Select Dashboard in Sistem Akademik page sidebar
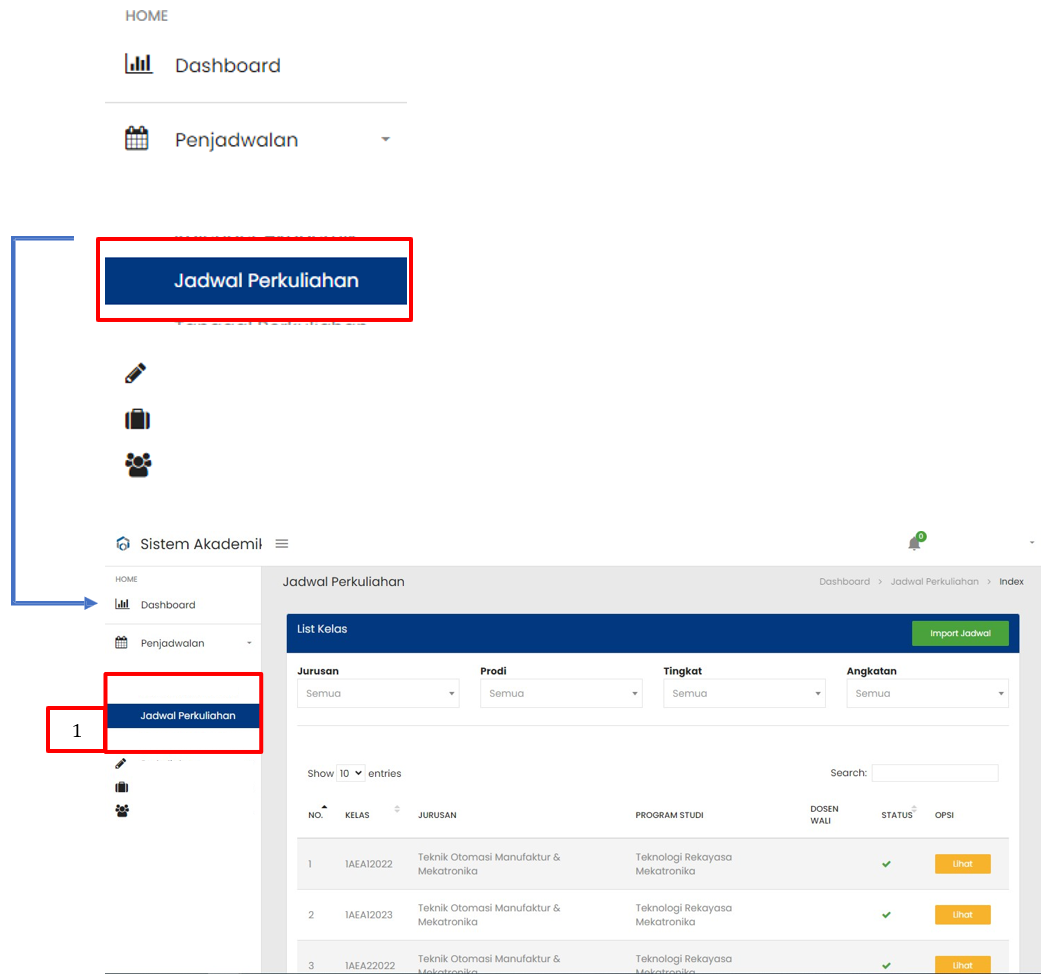This screenshot has width=1060, height=980. pyautogui.click(x=168, y=605)
